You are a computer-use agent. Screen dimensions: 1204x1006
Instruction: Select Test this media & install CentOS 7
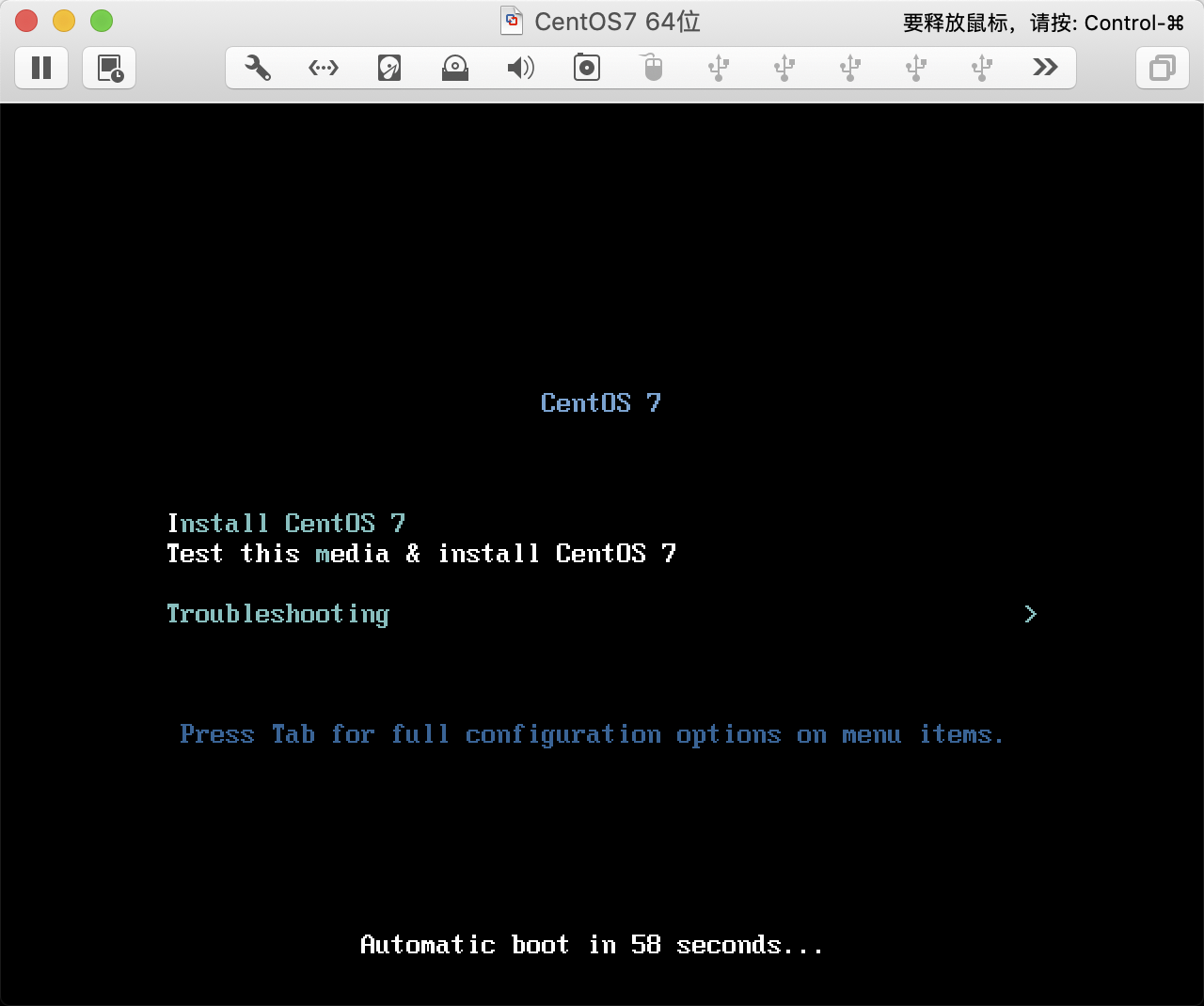point(420,554)
